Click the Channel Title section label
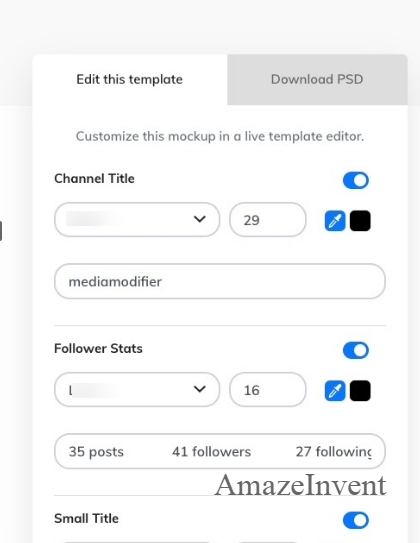The image size is (420, 543). click(94, 179)
